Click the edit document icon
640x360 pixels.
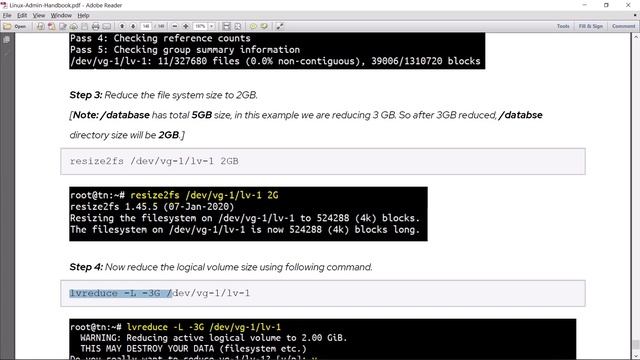[x=62, y=27]
